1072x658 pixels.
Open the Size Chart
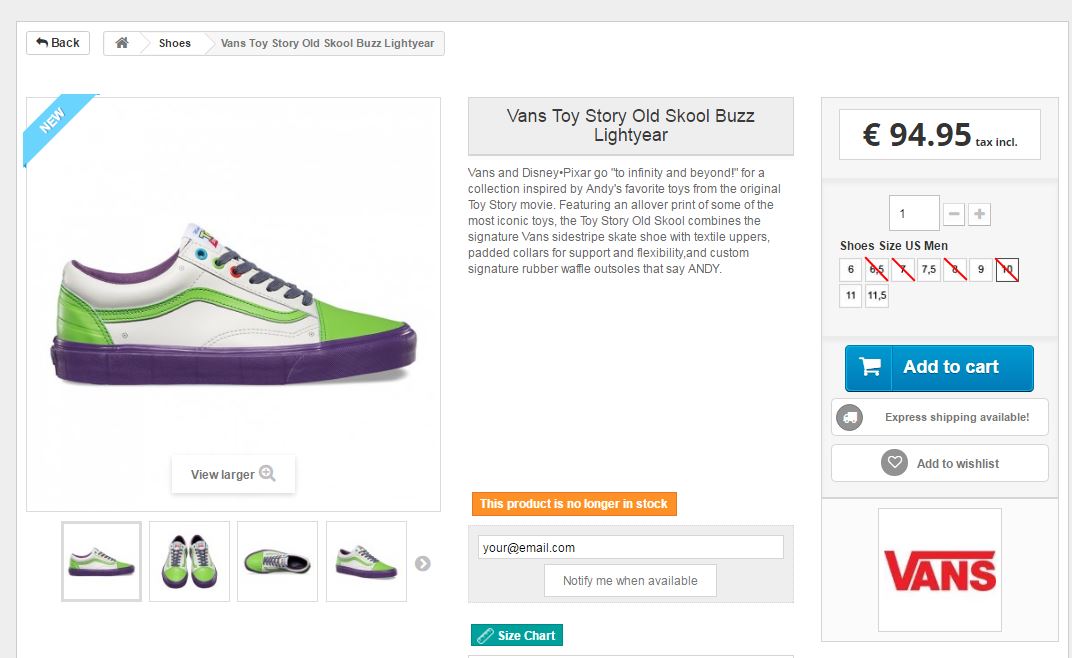point(517,635)
